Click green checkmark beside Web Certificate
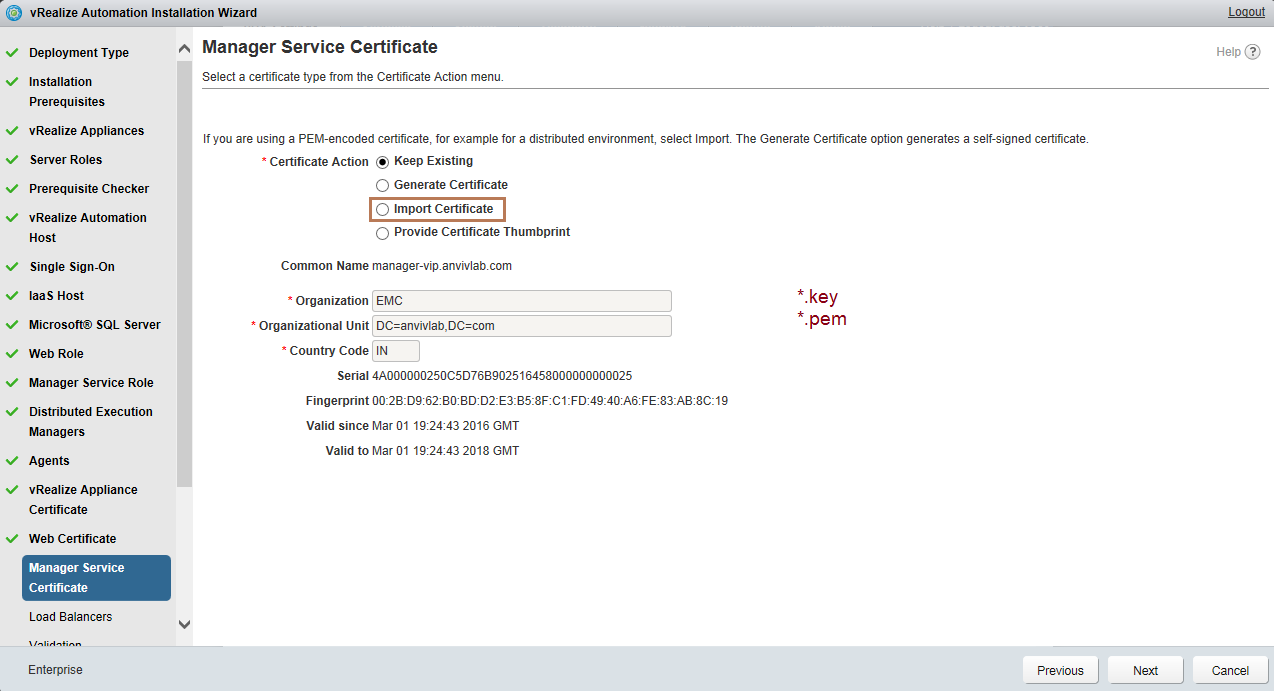 13,539
